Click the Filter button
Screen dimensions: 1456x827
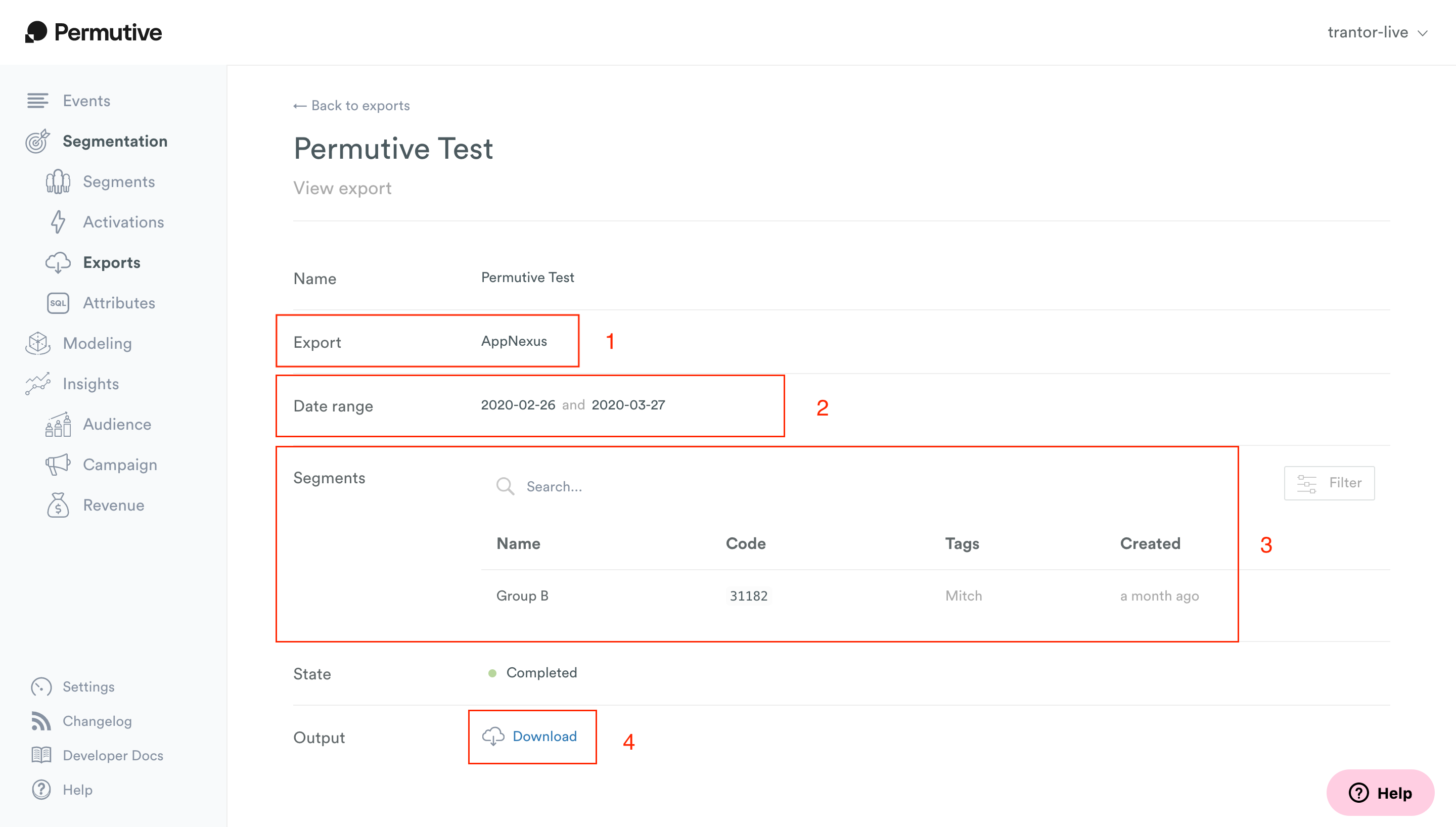click(x=1330, y=483)
